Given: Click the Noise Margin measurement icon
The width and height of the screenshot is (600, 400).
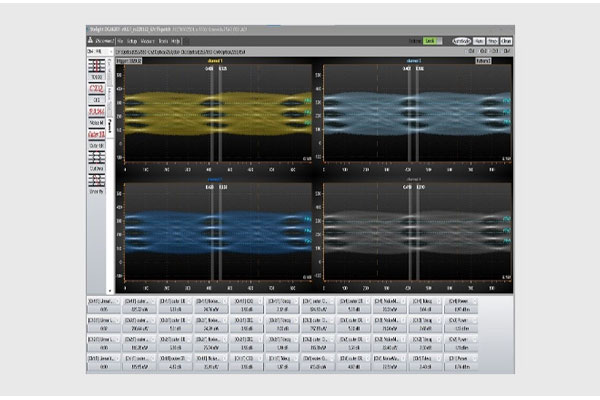Looking at the screenshot, I should pyautogui.click(x=96, y=111).
